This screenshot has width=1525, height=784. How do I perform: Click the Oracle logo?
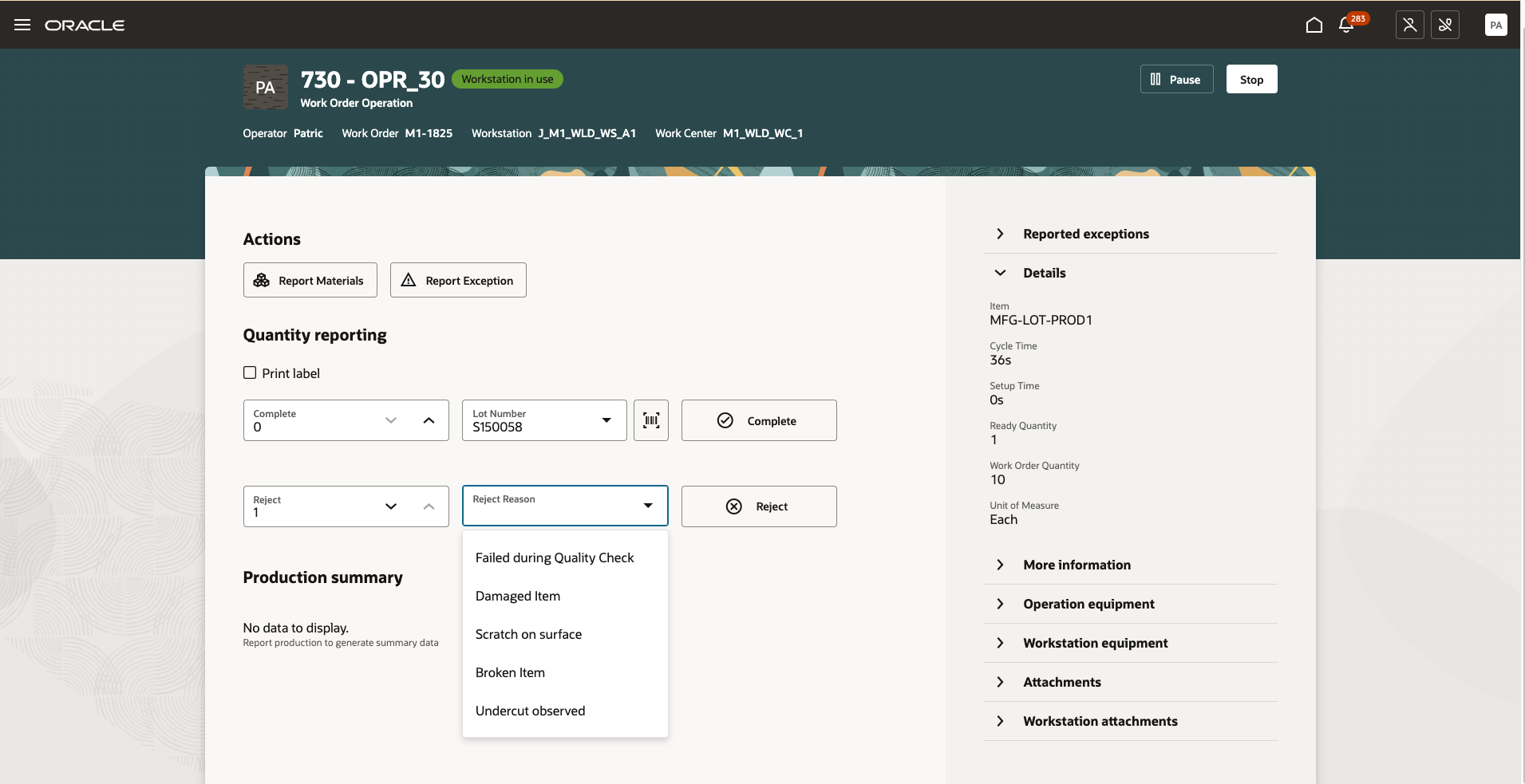pos(85,26)
